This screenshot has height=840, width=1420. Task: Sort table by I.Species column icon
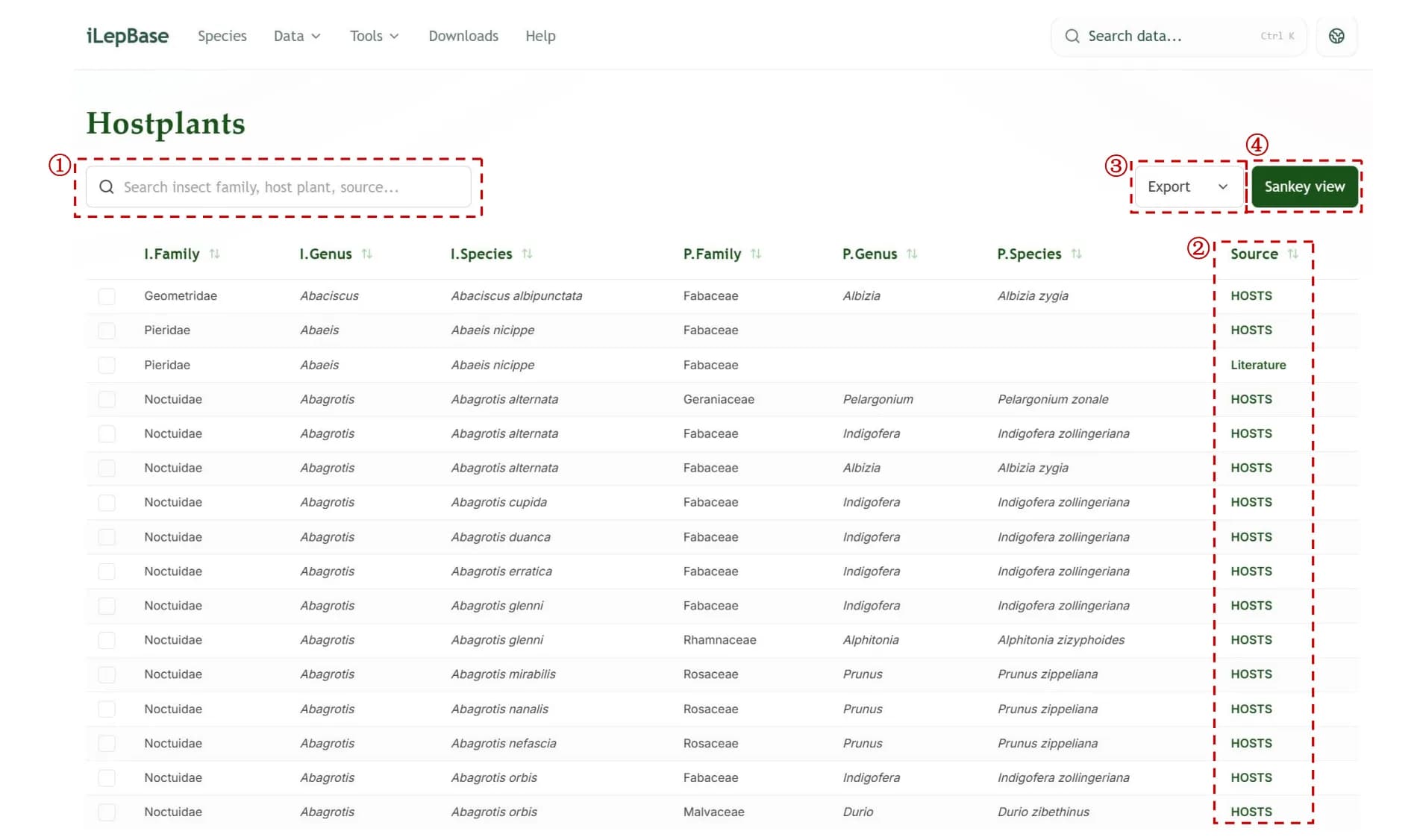(528, 254)
